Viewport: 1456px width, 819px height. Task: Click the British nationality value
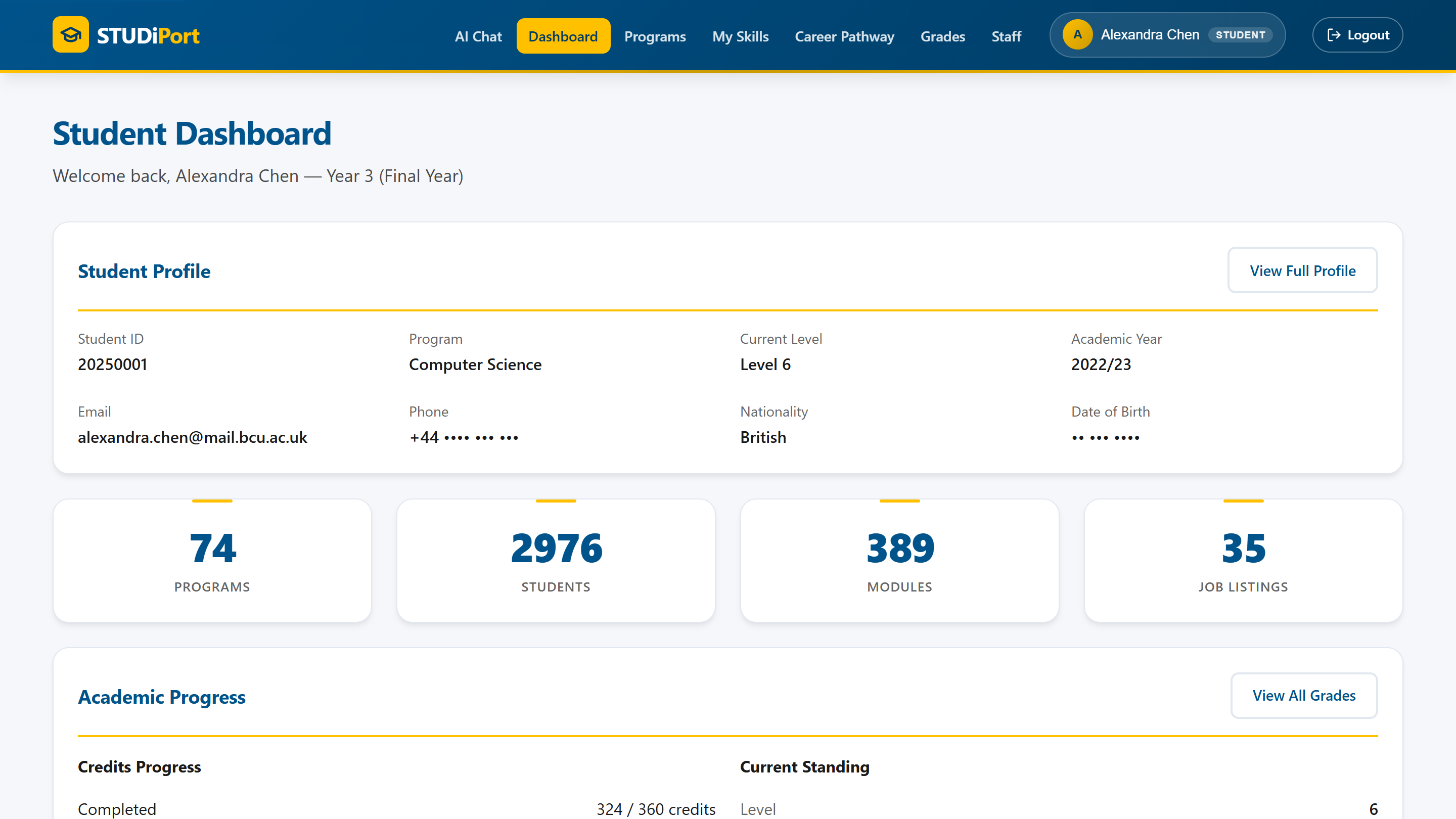point(763,437)
